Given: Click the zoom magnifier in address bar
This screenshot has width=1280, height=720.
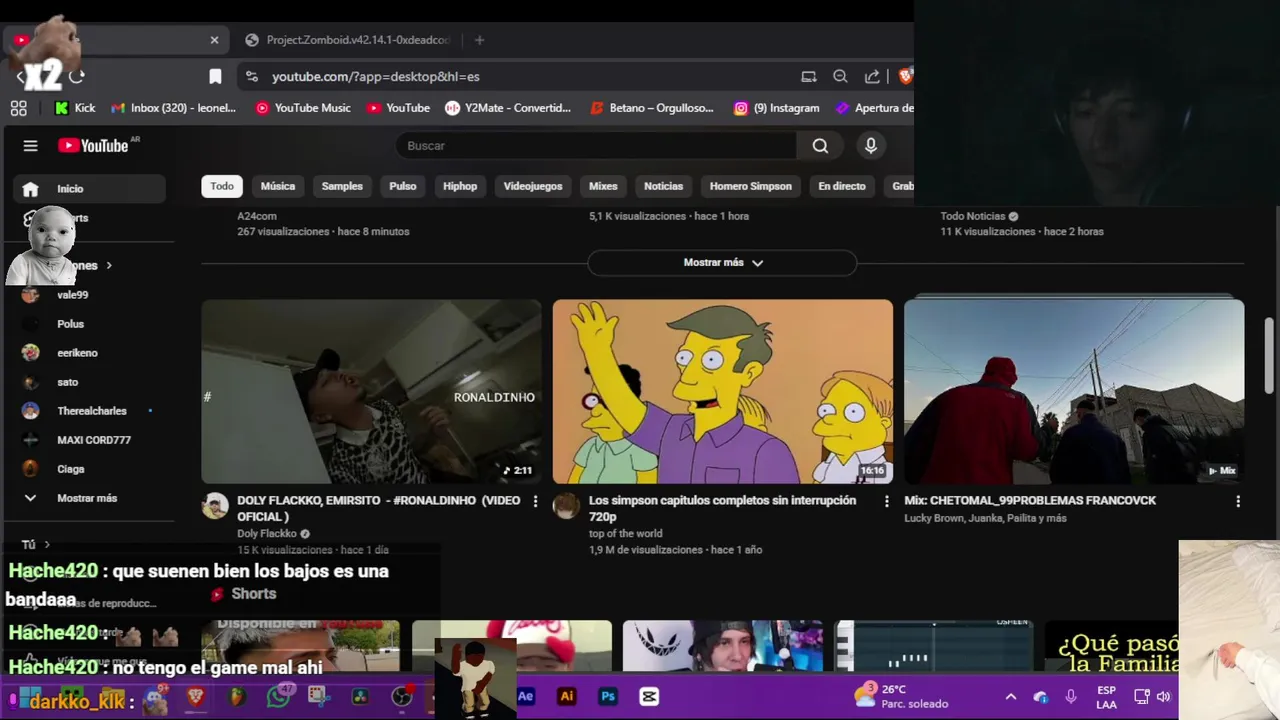Looking at the screenshot, I should point(840,76).
